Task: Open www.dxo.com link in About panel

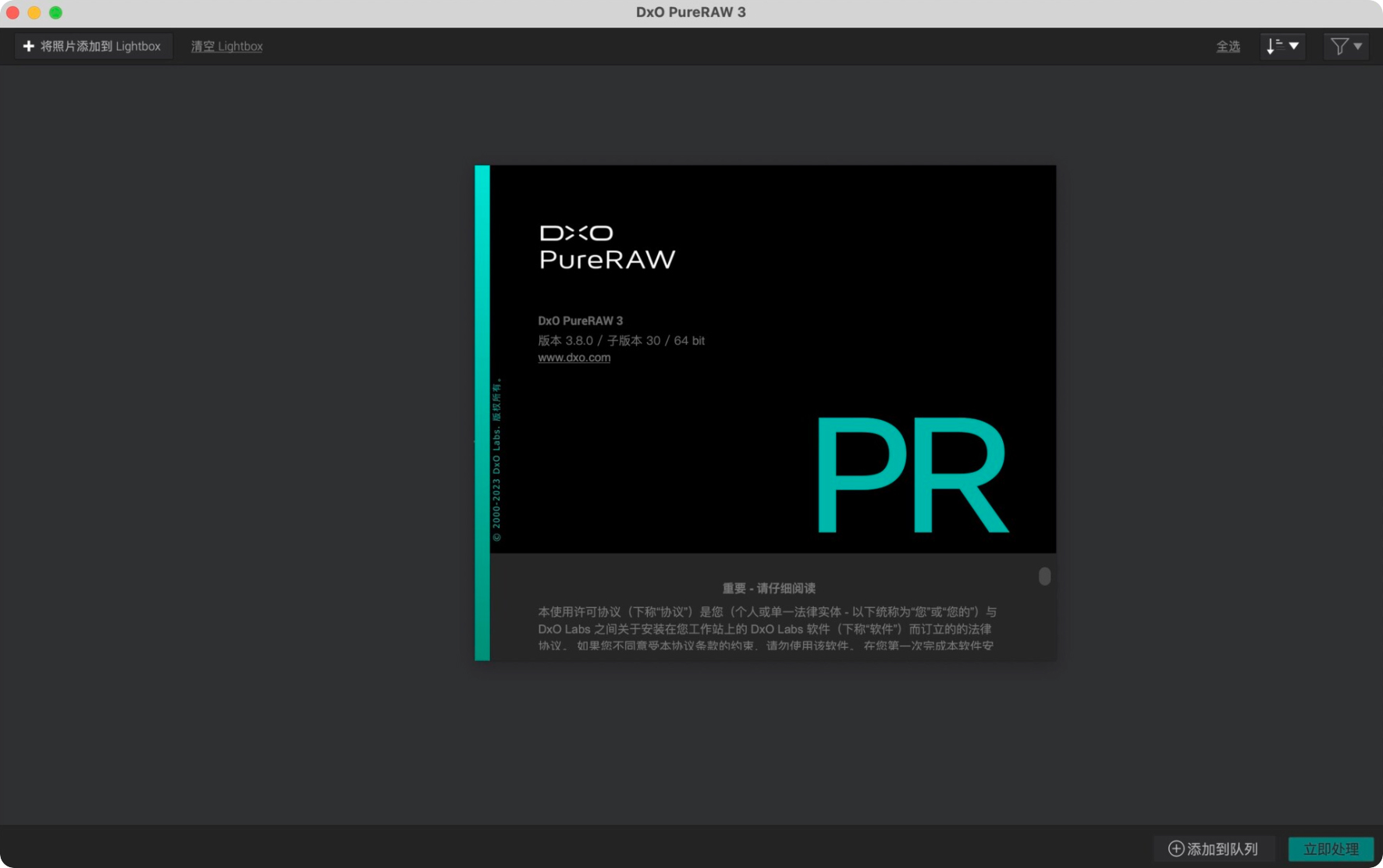Action: point(574,358)
